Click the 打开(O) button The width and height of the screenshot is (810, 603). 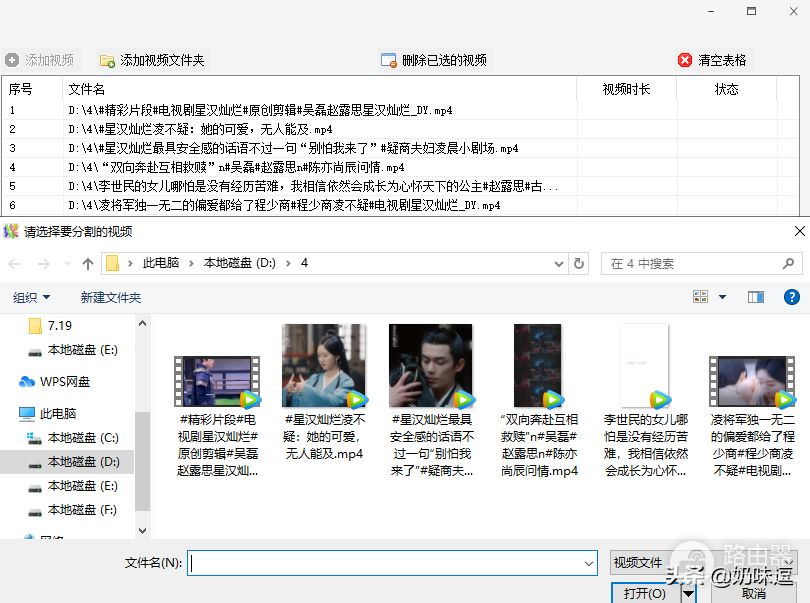coord(645,594)
